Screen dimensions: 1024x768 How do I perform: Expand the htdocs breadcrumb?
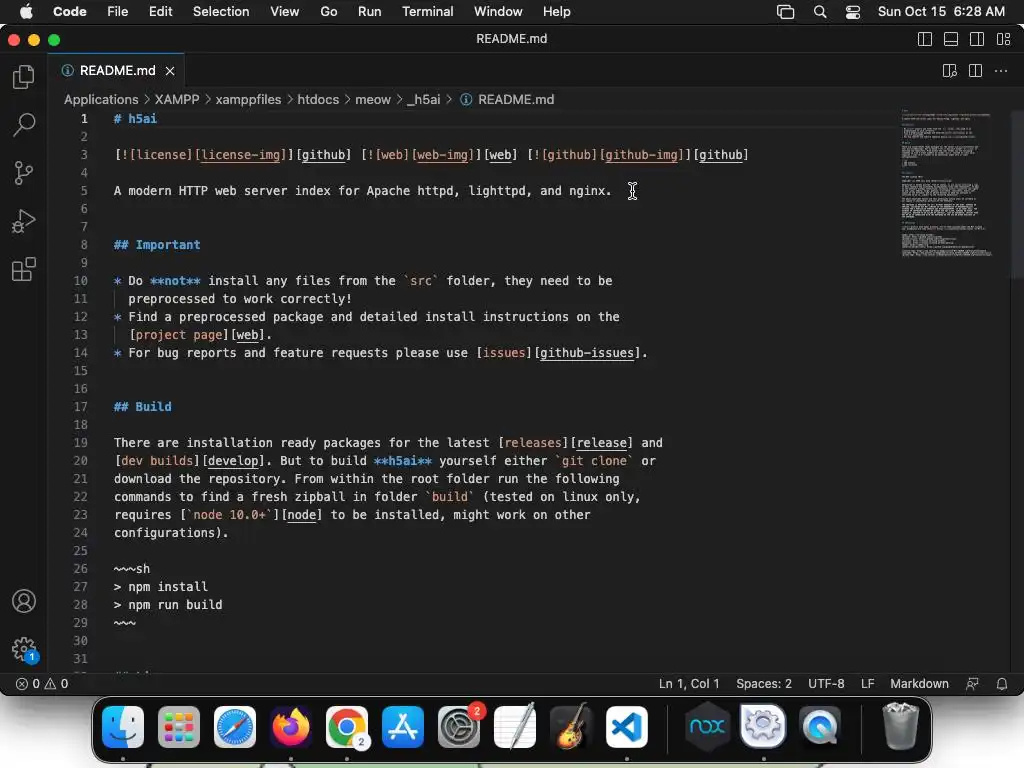[318, 100]
